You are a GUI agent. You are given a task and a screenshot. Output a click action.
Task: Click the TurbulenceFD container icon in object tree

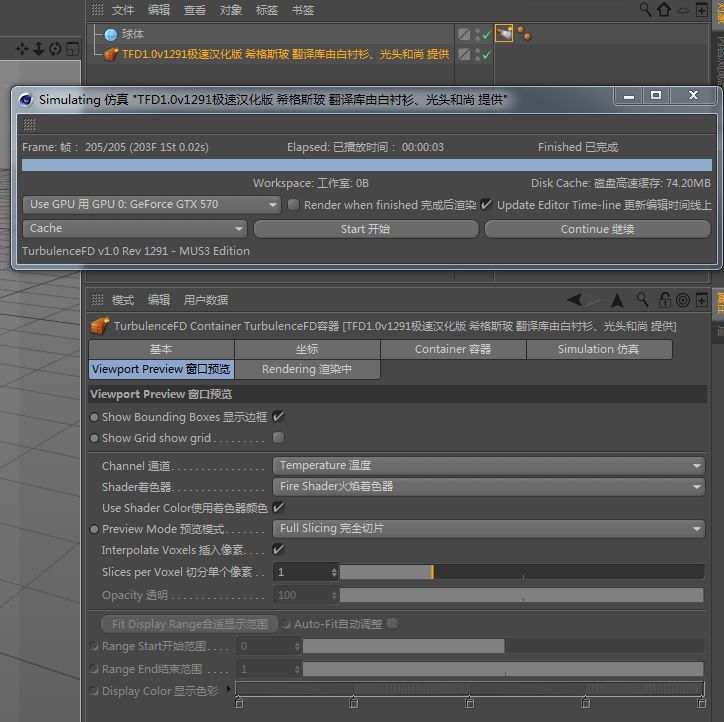(111, 54)
